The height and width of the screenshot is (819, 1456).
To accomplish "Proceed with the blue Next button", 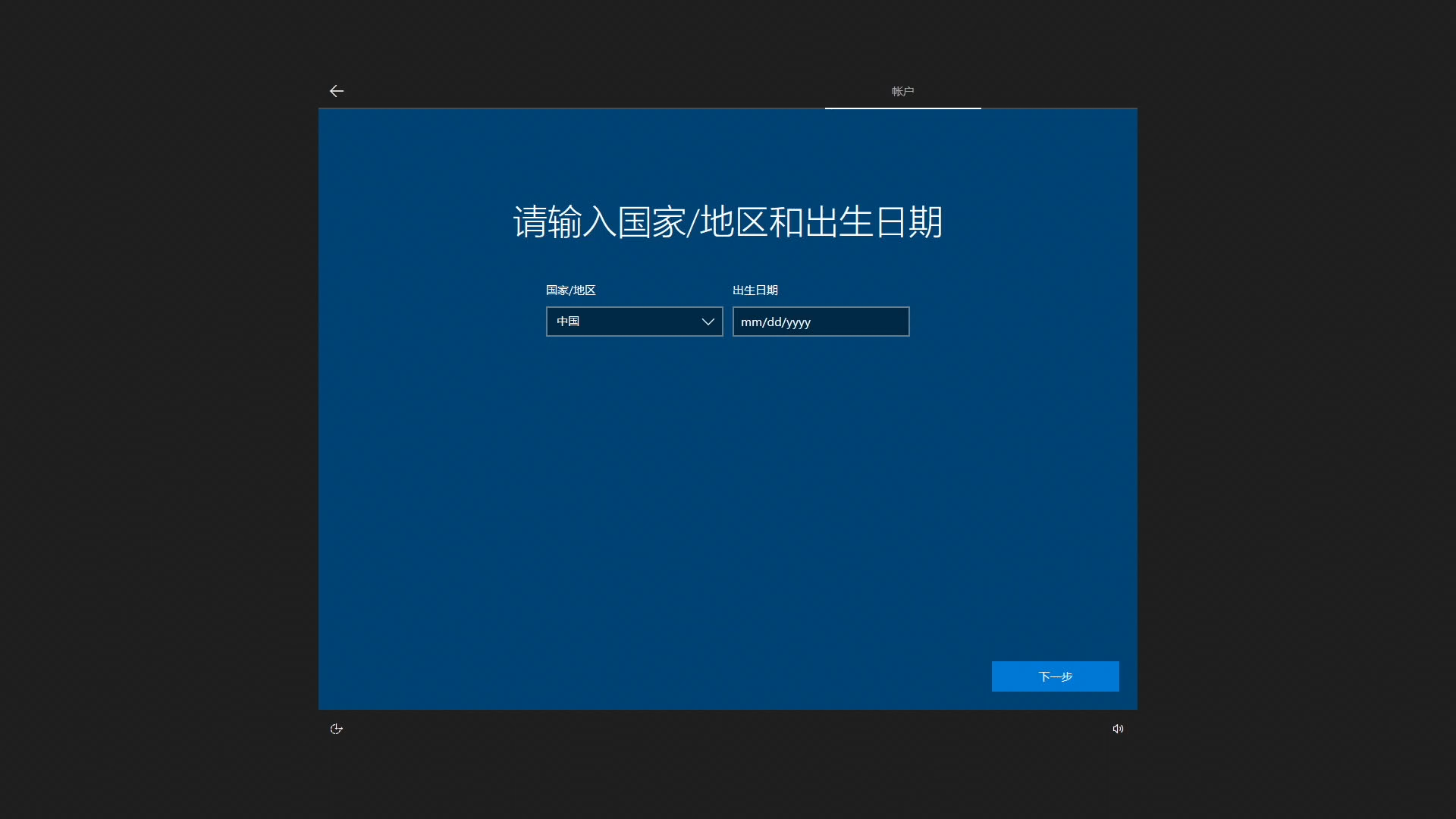I will click(1055, 676).
